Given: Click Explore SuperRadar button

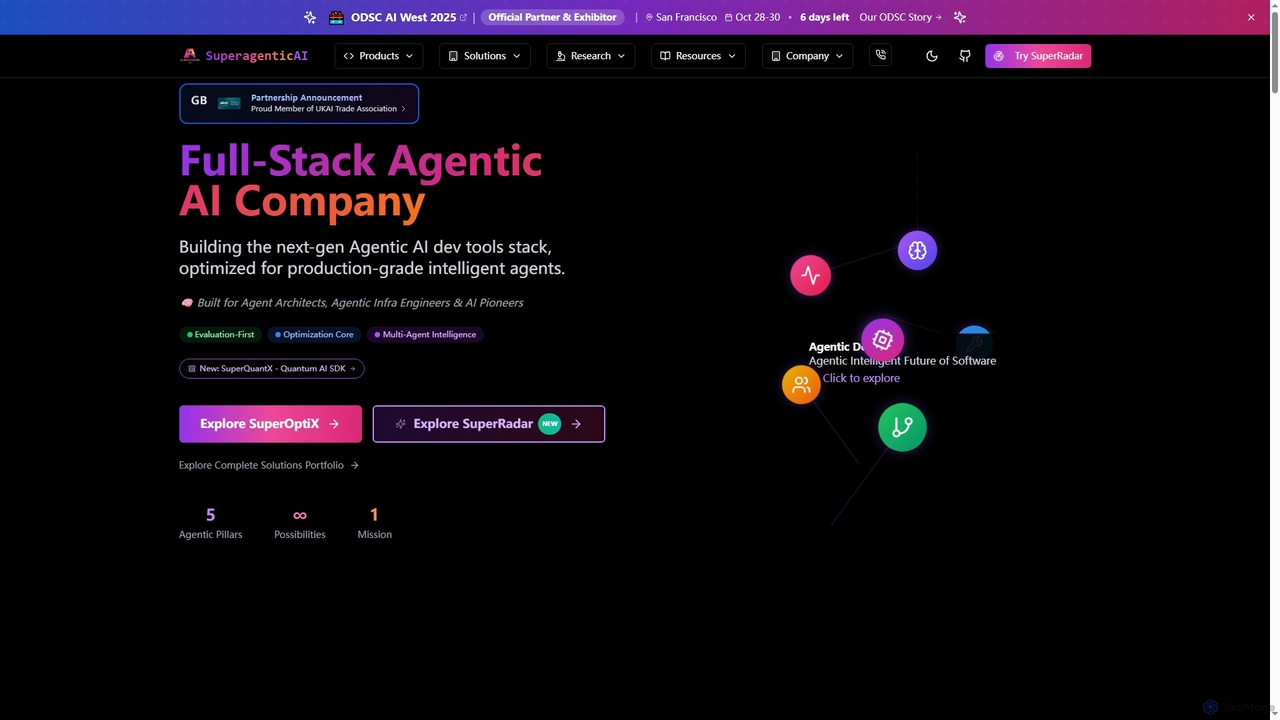Looking at the screenshot, I should click(489, 424).
